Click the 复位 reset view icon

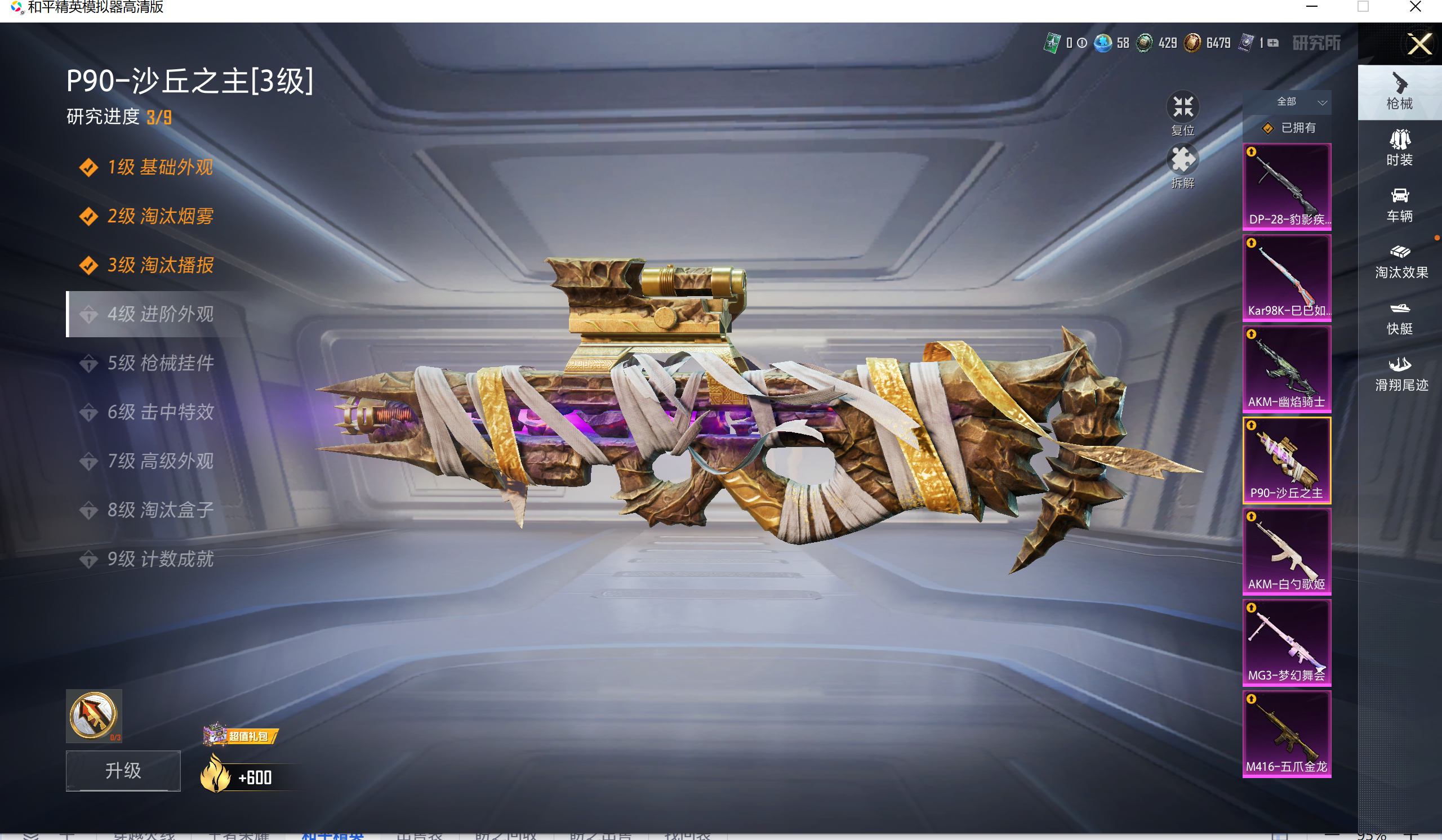pyautogui.click(x=1182, y=107)
